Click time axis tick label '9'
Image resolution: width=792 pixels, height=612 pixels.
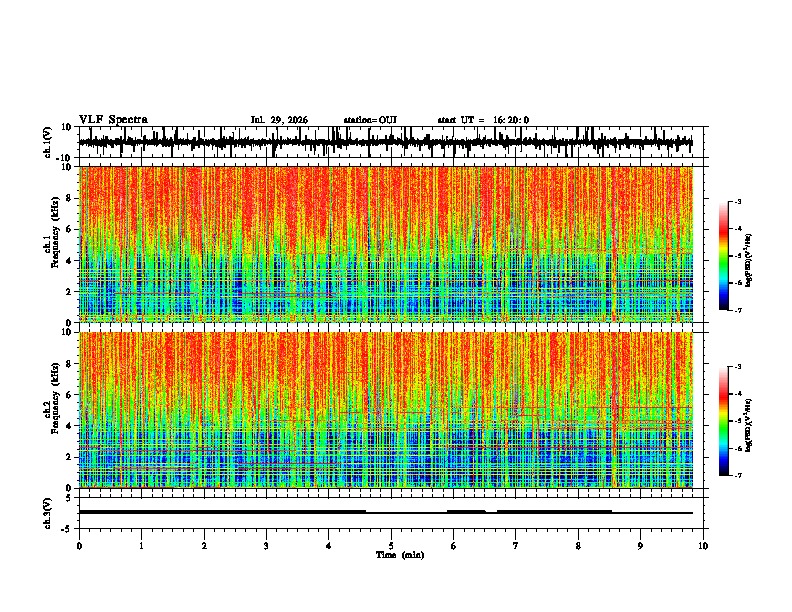coord(640,546)
